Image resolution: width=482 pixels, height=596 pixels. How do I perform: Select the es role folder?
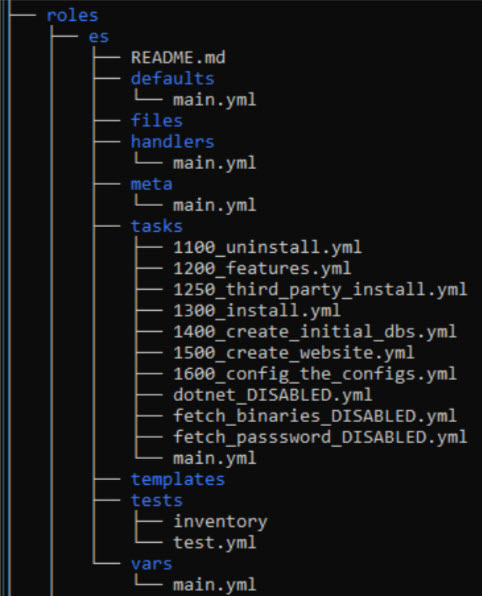pos(99,37)
